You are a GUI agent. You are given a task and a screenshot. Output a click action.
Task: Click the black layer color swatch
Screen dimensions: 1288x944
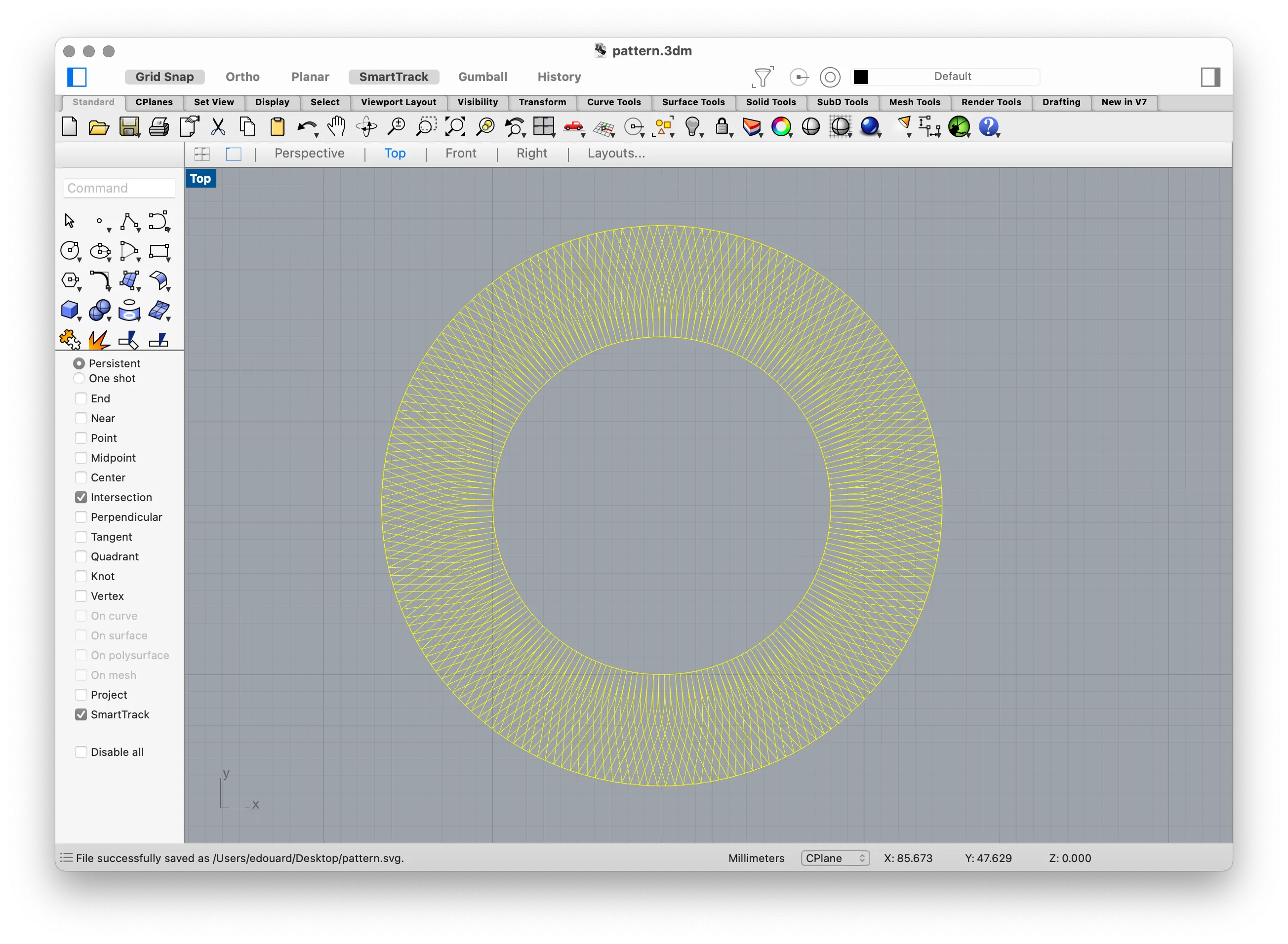(861, 76)
